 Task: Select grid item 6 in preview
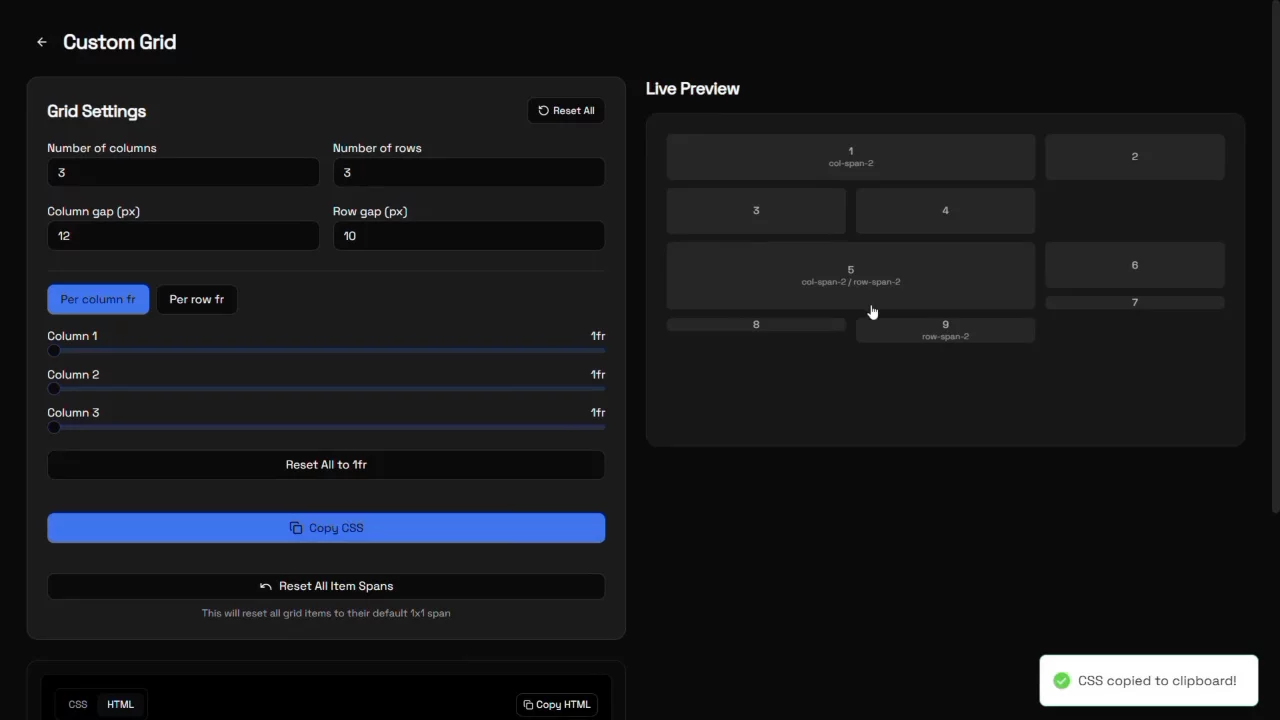[x=1135, y=265]
